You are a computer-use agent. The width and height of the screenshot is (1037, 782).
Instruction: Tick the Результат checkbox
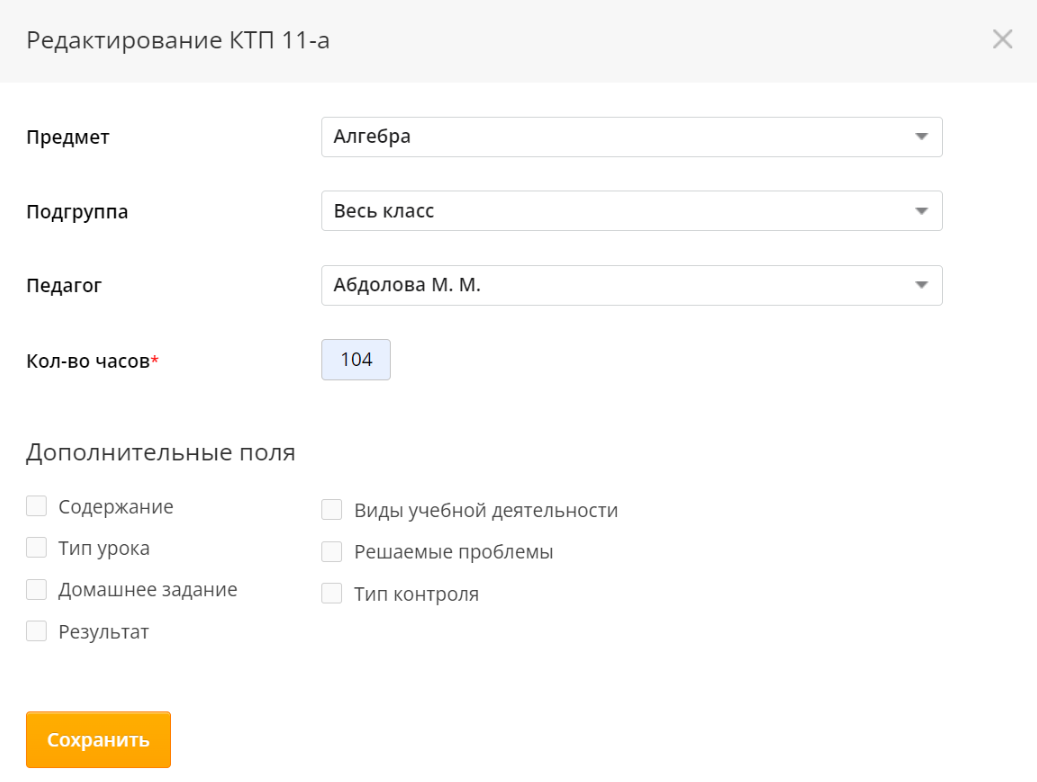pos(37,631)
